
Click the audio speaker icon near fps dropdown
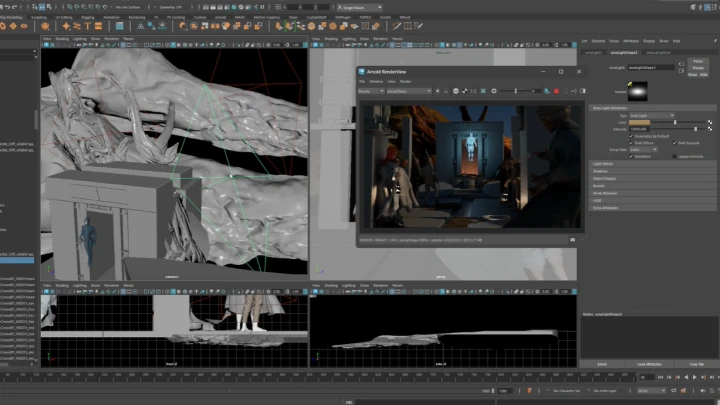703,391
